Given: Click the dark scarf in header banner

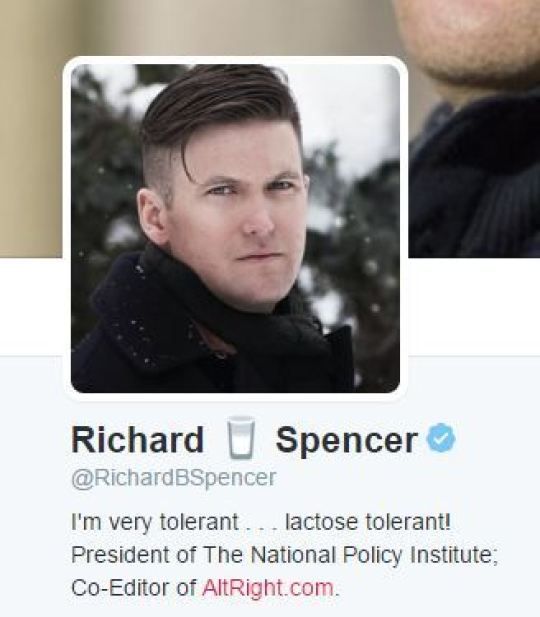Looking at the screenshot, I should [x=476, y=177].
